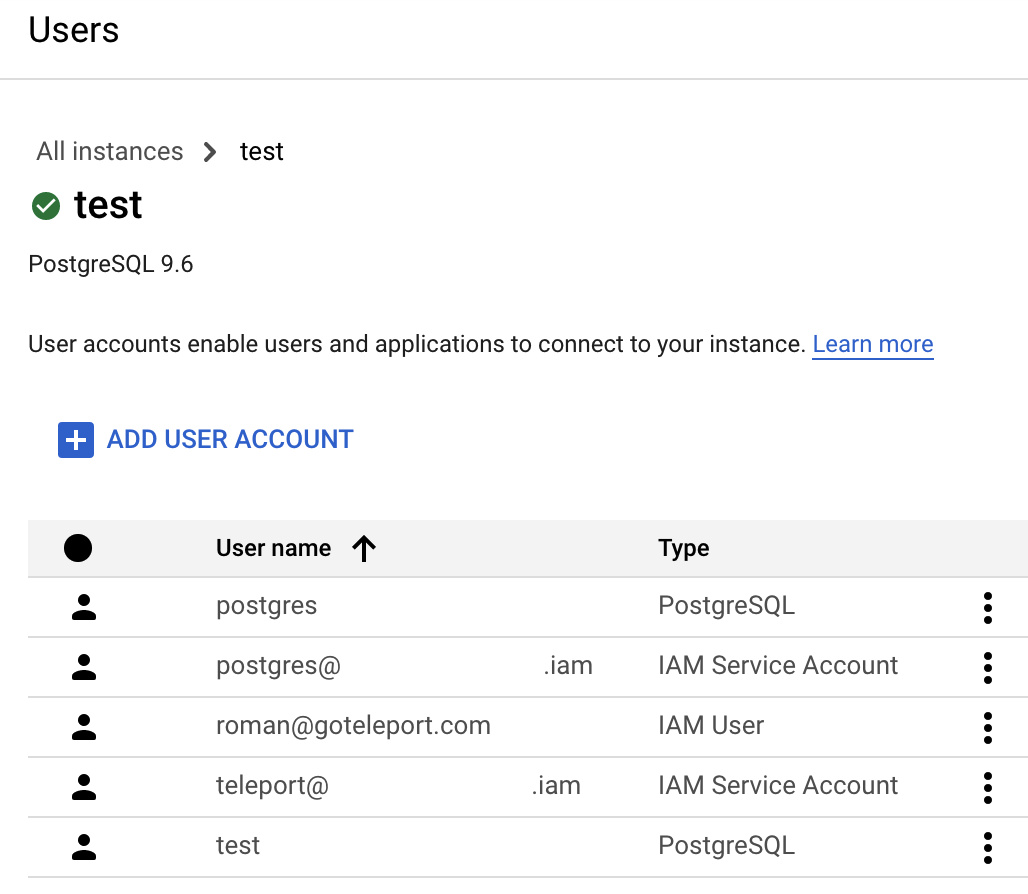
Task: Click the User name column header
Action: (x=273, y=548)
